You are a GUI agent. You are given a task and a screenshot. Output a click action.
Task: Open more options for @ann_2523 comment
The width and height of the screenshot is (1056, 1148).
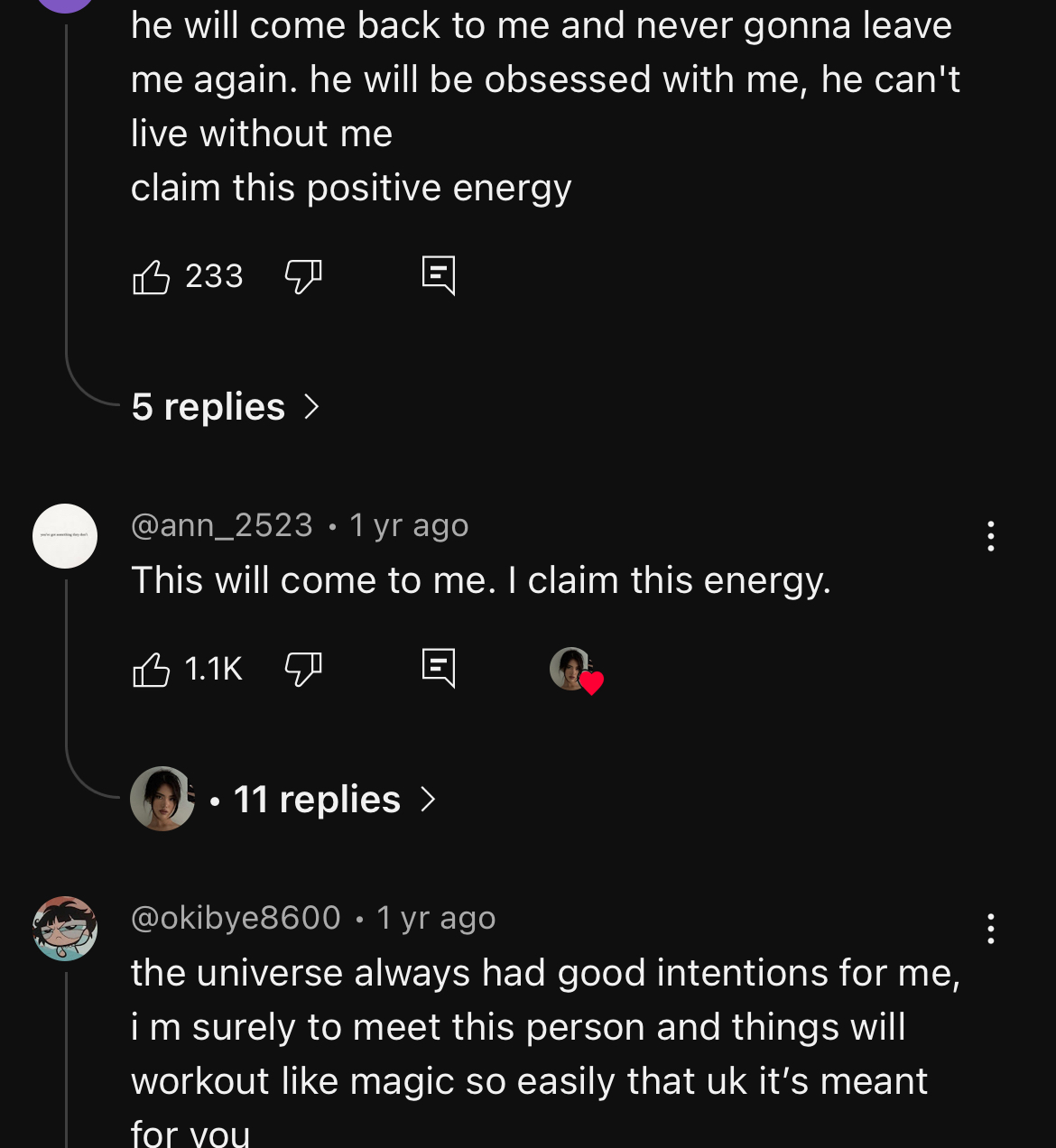click(991, 536)
